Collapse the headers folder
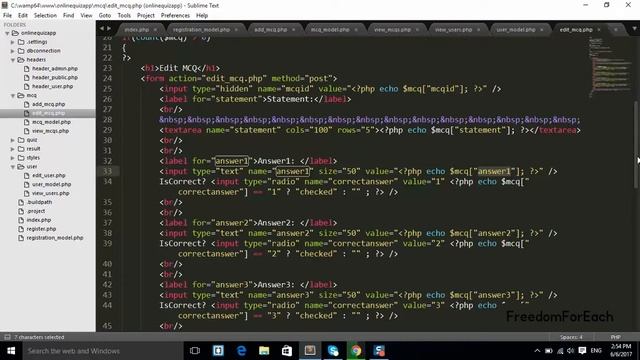This screenshot has width=640, height=360. tap(13, 60)
